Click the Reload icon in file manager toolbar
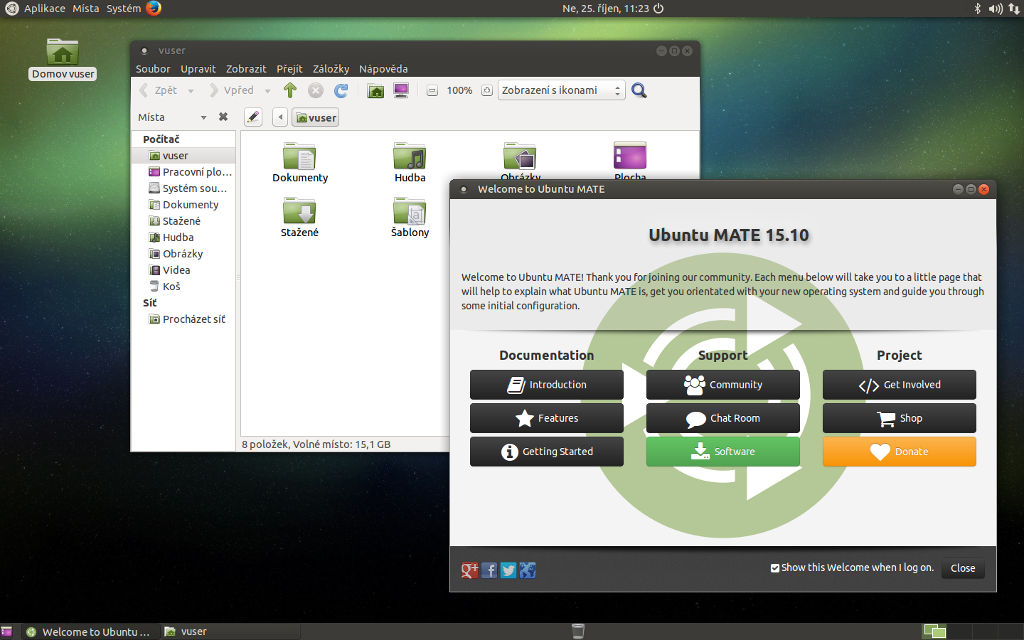 tap(341, 90)
